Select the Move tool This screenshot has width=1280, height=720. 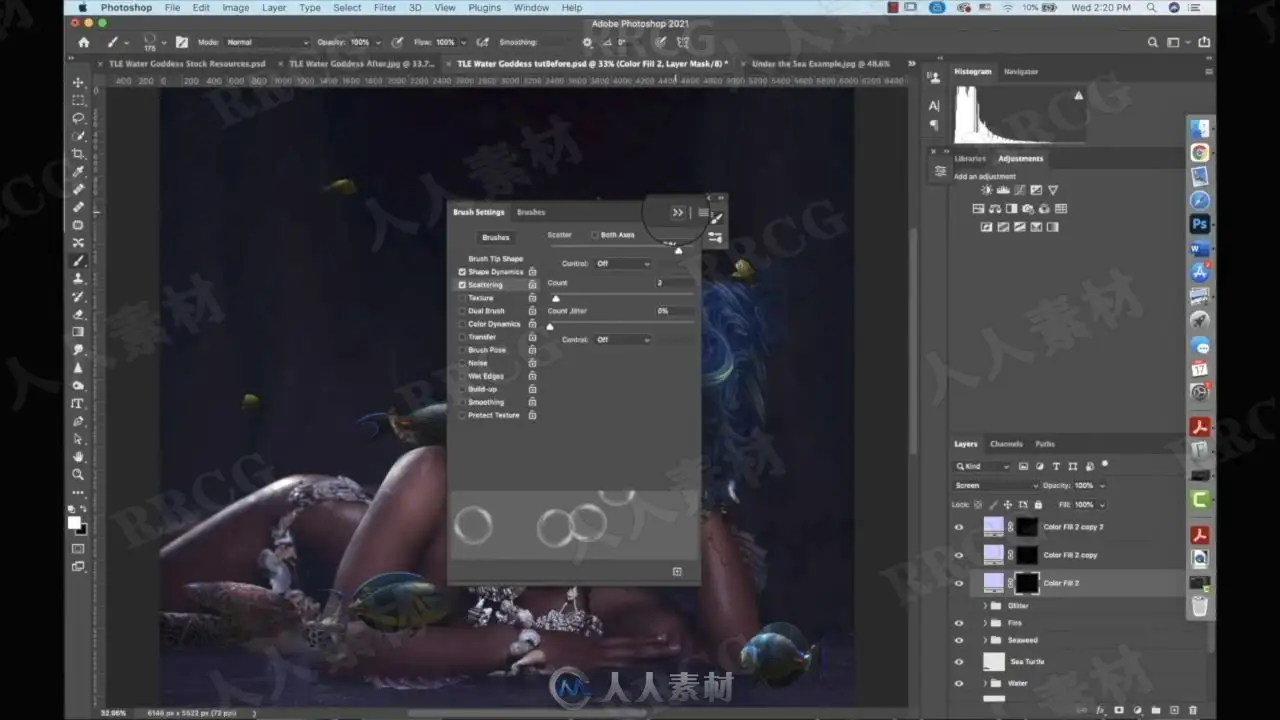coord(78,82)
